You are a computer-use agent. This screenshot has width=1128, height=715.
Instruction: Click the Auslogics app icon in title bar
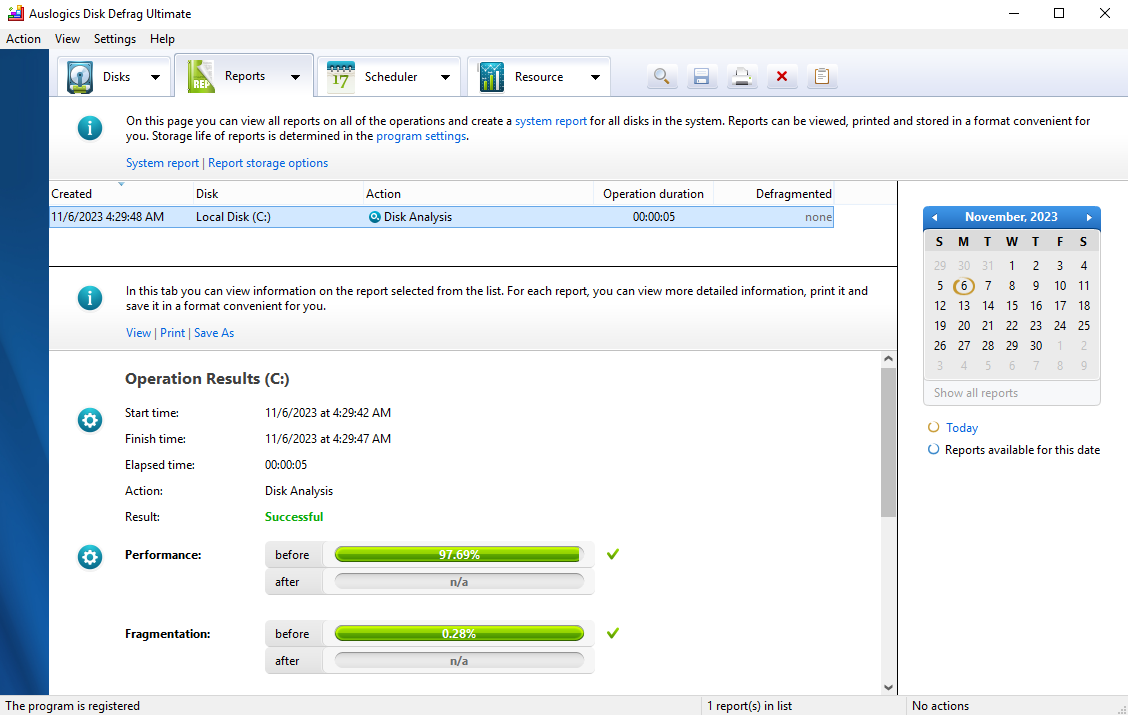[15, 13]
